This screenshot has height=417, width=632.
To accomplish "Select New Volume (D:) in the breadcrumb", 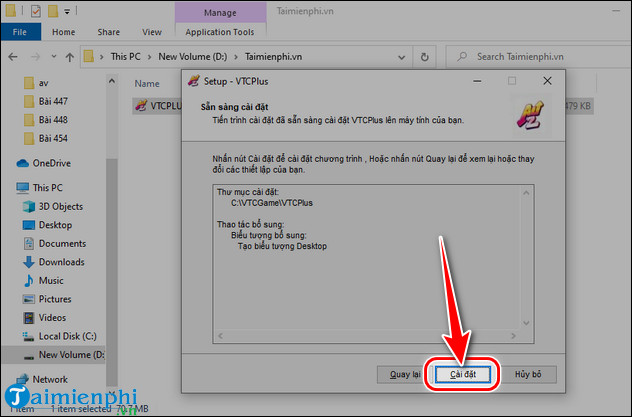I will tap(193, 57).
